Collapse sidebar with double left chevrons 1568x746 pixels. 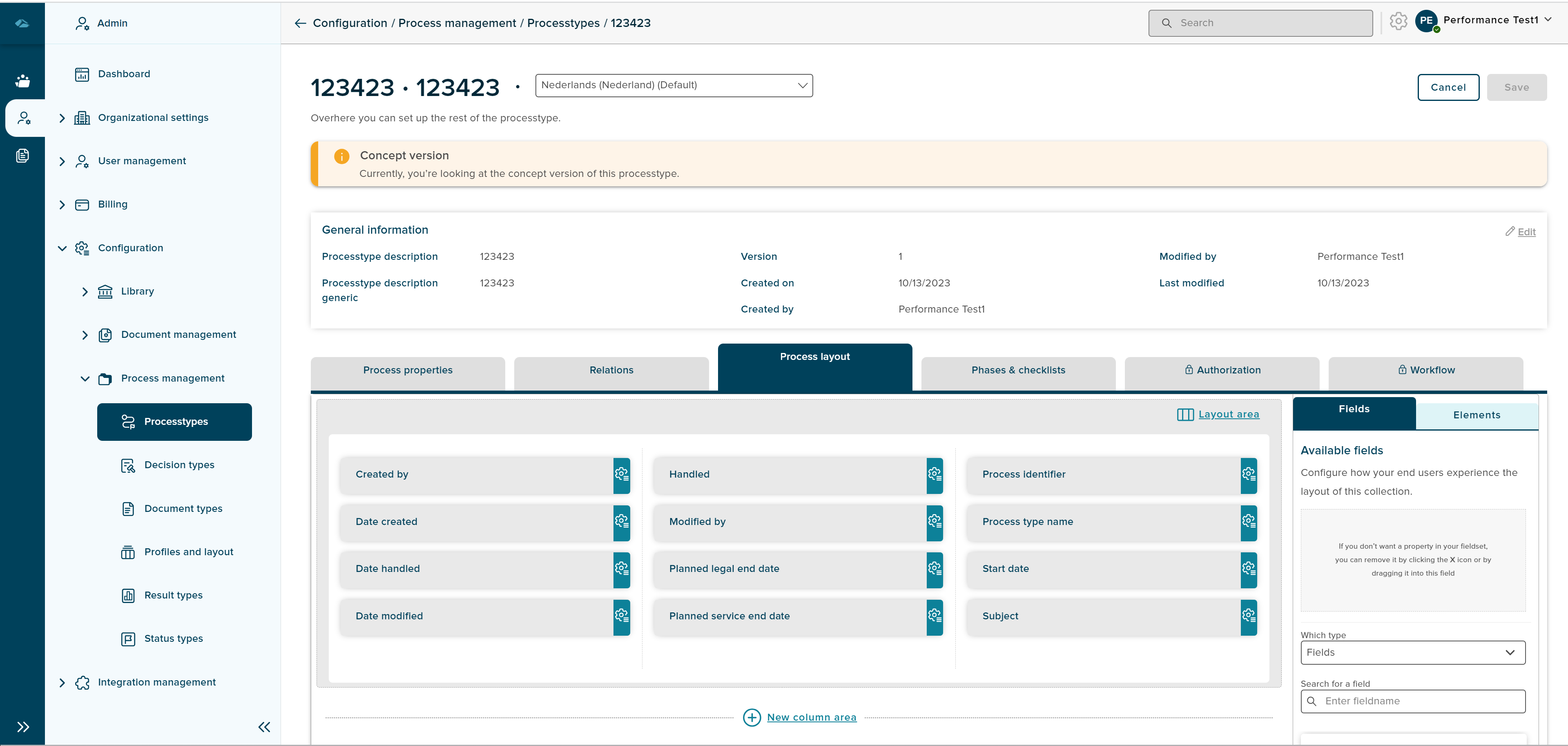coord(263,726)
